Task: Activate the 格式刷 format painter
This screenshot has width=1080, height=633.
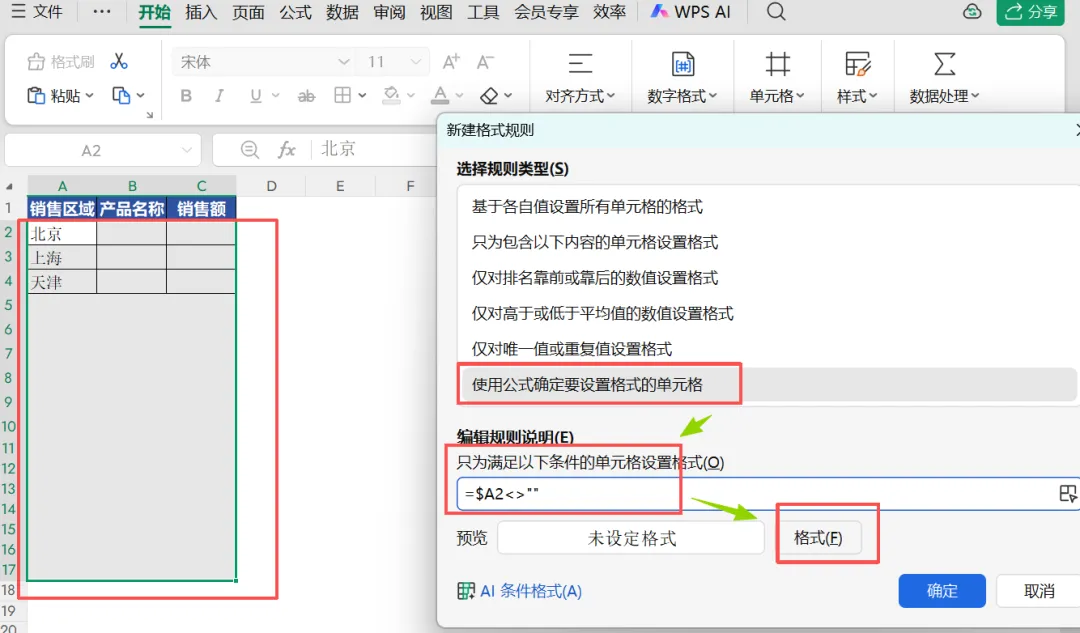Action: [x=61, y=62]
